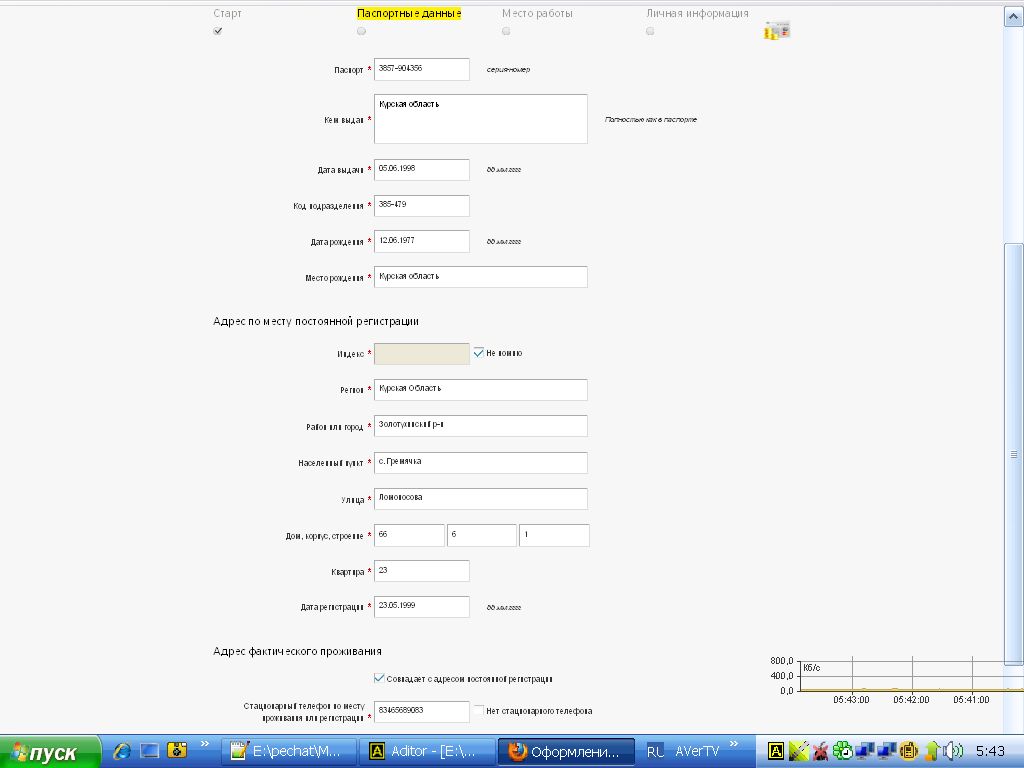The width and height of the screenshot is (1024, 768).
Task: Select the Паспортные данные step tab
Action: pos(409,13)
